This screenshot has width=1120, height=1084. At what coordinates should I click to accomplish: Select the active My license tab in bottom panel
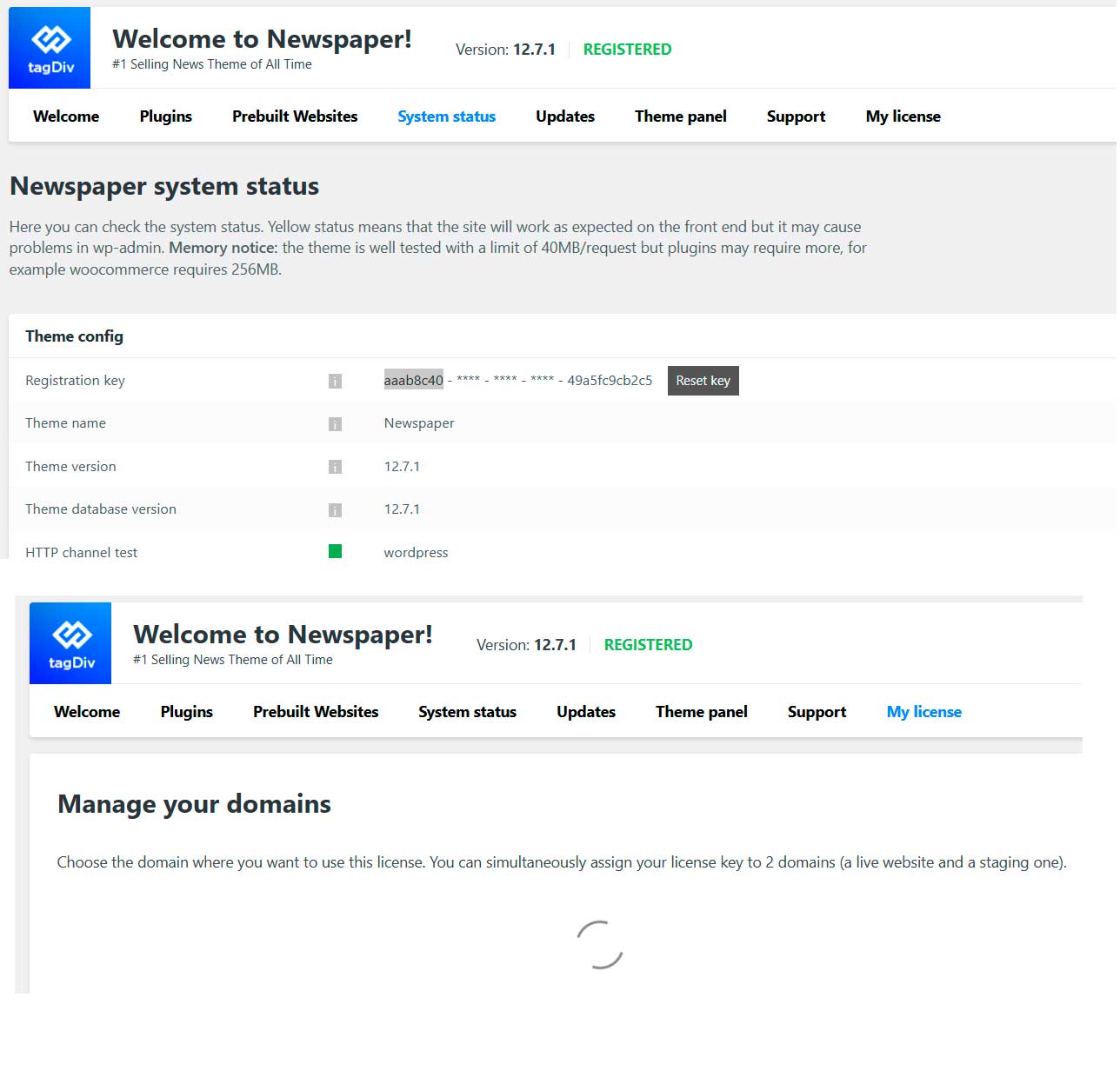tap(923, 712)
